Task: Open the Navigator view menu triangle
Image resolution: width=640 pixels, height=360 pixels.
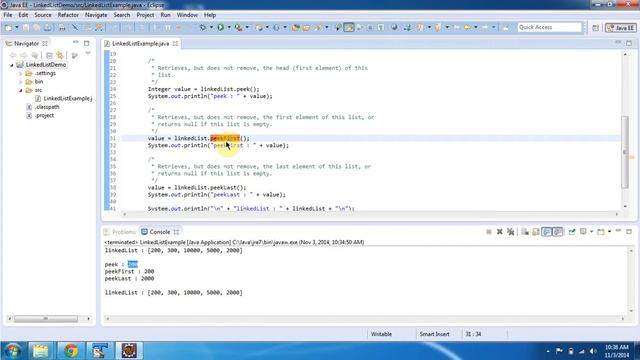Action: coord(88,53)
